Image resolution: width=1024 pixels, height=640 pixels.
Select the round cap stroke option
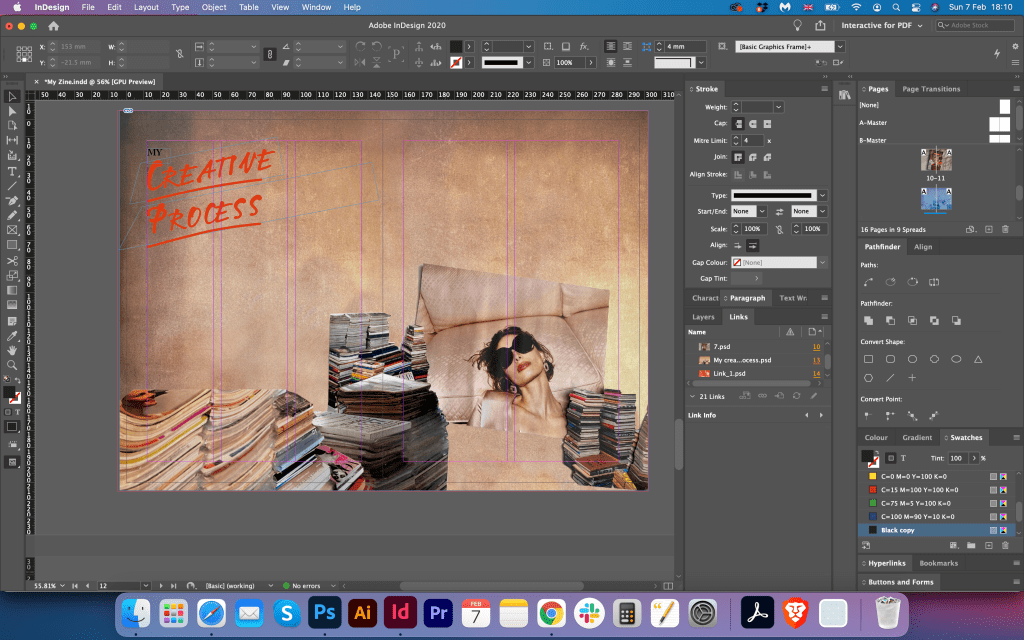pyautogui.click(x=753, y=123)
